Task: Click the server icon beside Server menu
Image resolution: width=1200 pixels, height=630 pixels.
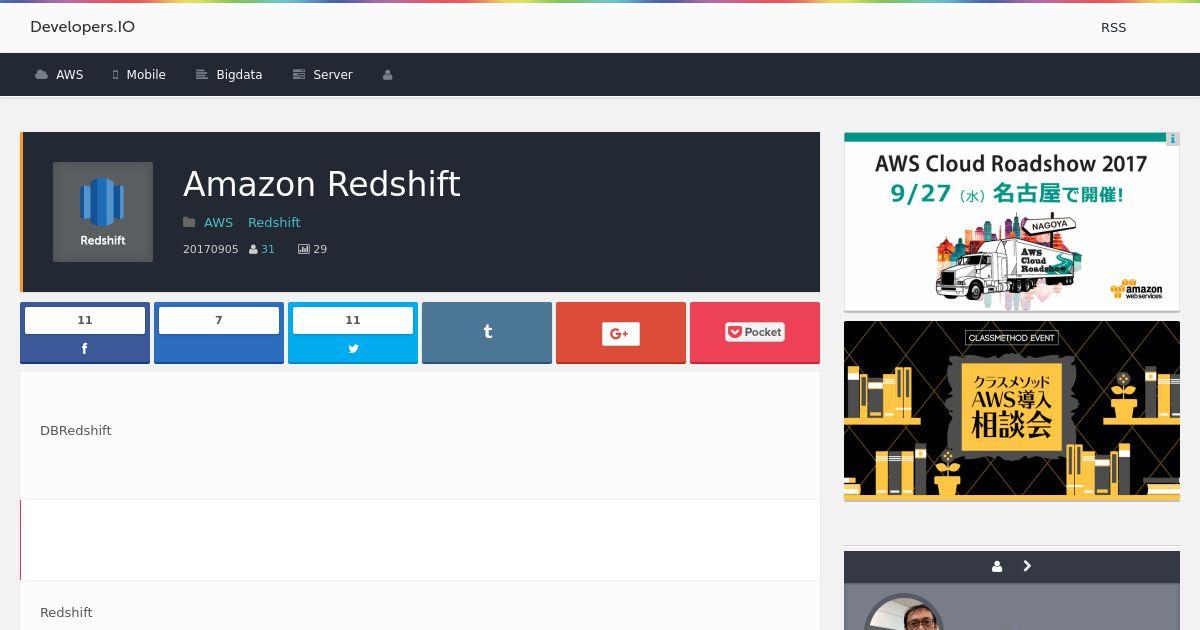Action: click(298, 75)
